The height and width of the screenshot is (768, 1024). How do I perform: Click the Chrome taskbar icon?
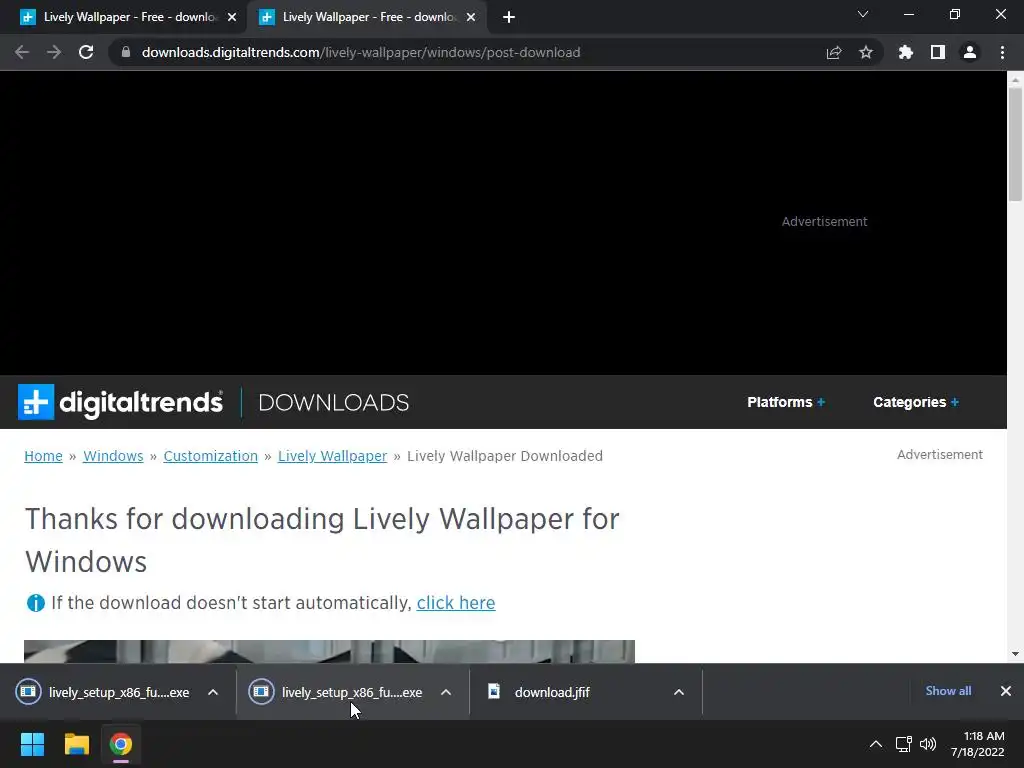tap(121, 744)
